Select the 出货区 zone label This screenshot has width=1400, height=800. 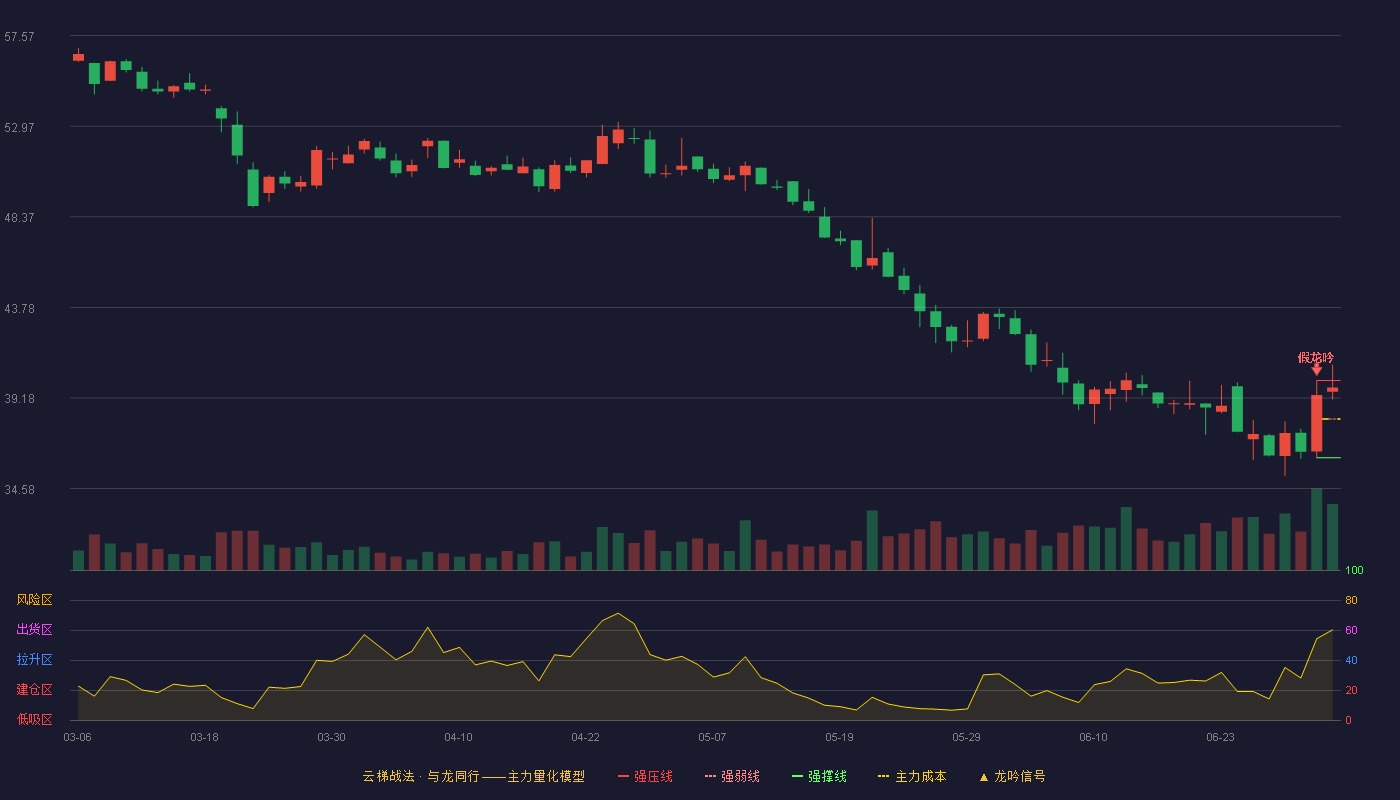click(x=34, y=630)
